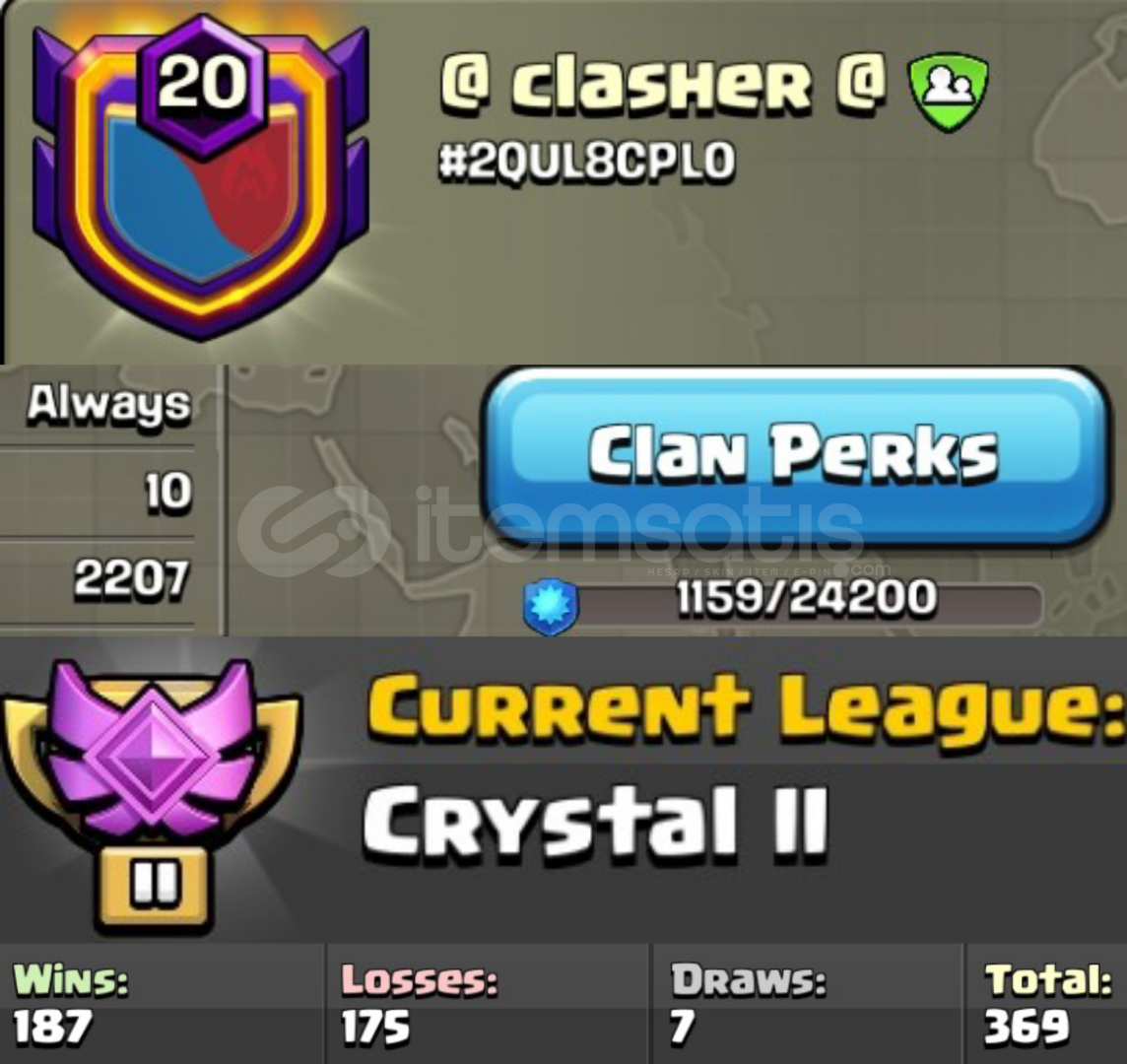Click the Total 369 stat cell
This screenshot has width=1127, height=1064.
1047,1005
